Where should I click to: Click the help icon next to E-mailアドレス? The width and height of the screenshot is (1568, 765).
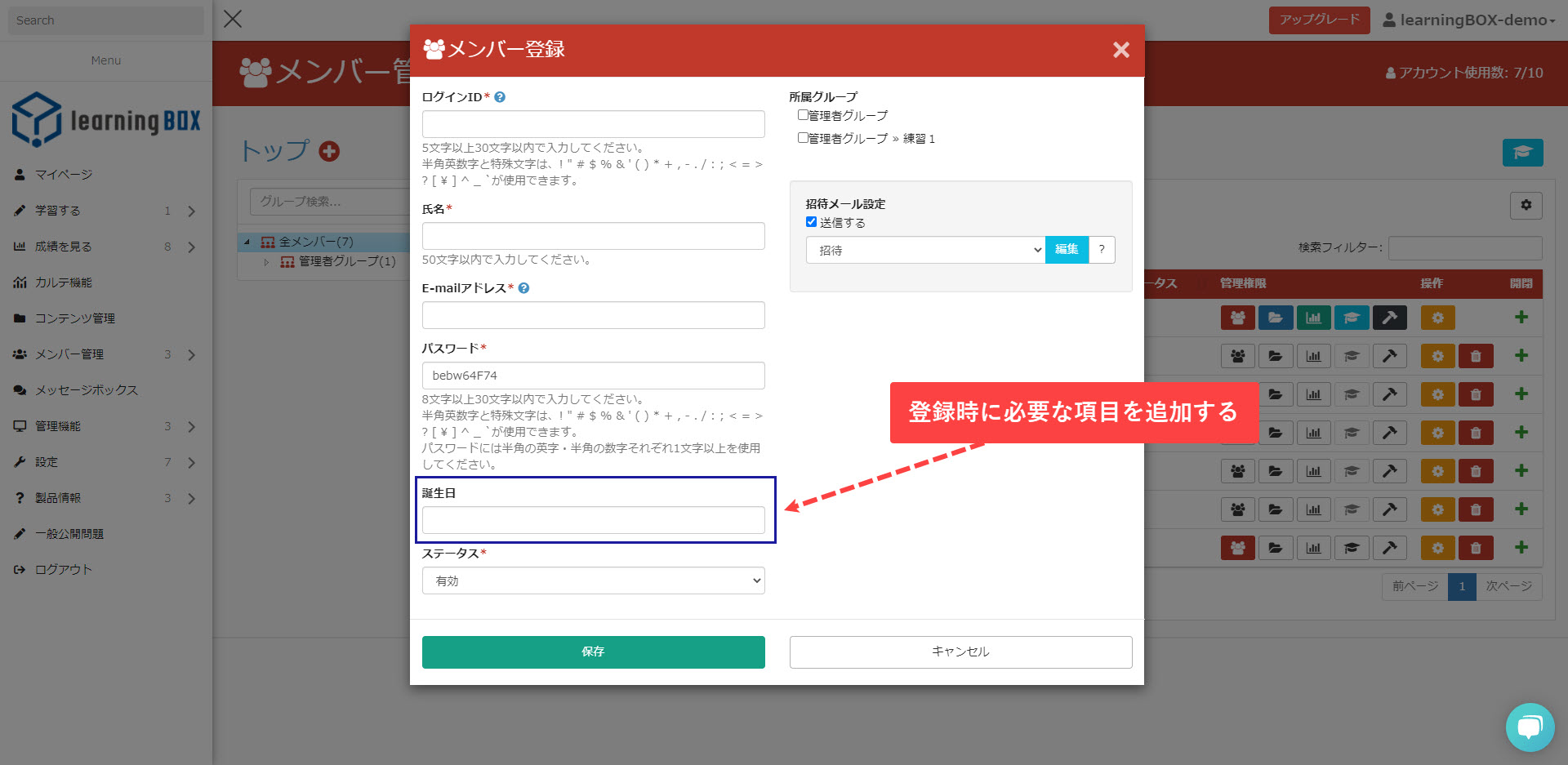[523, 288]
